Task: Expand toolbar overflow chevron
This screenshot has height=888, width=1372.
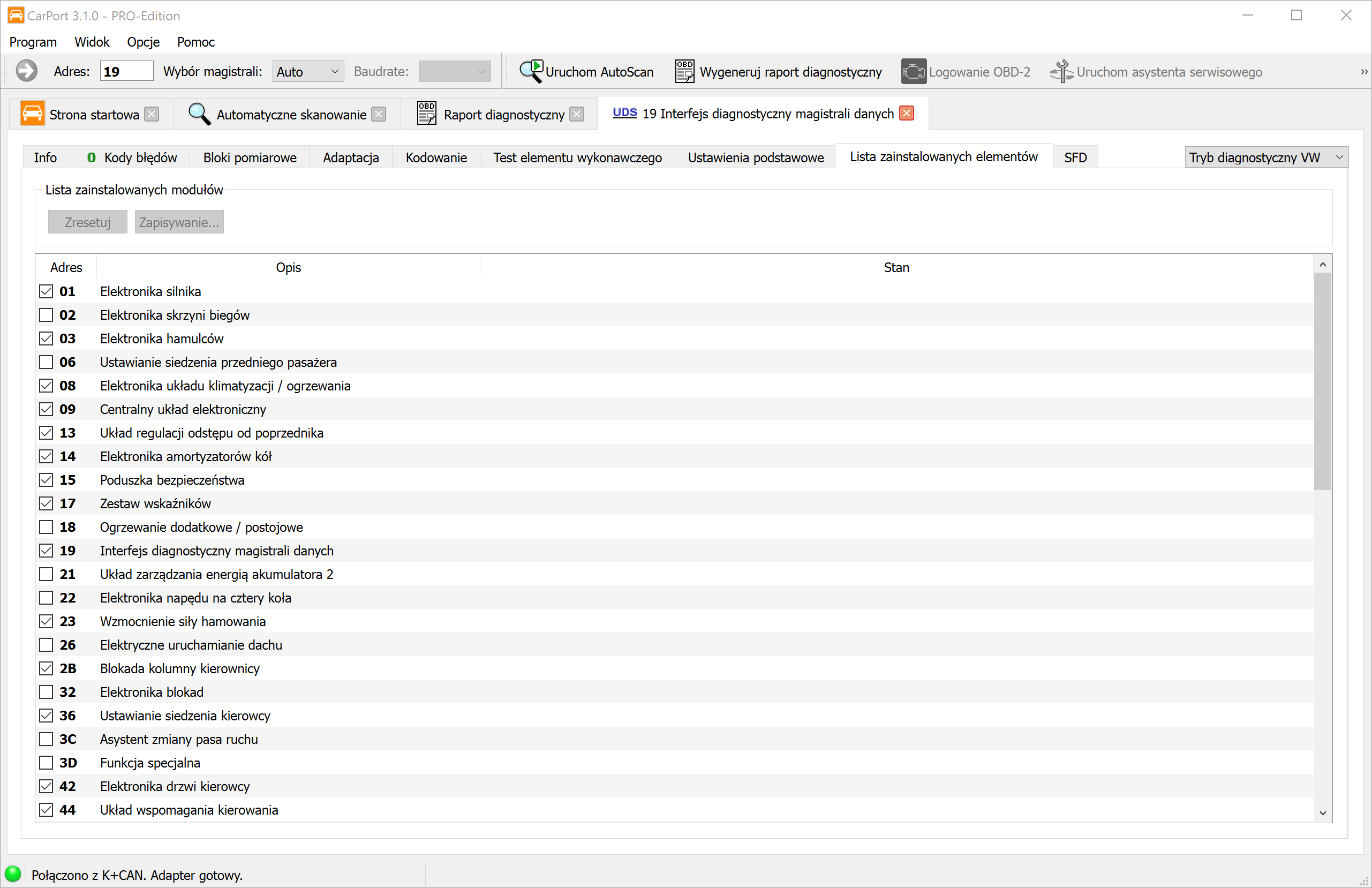Action: coord(1364,72)
